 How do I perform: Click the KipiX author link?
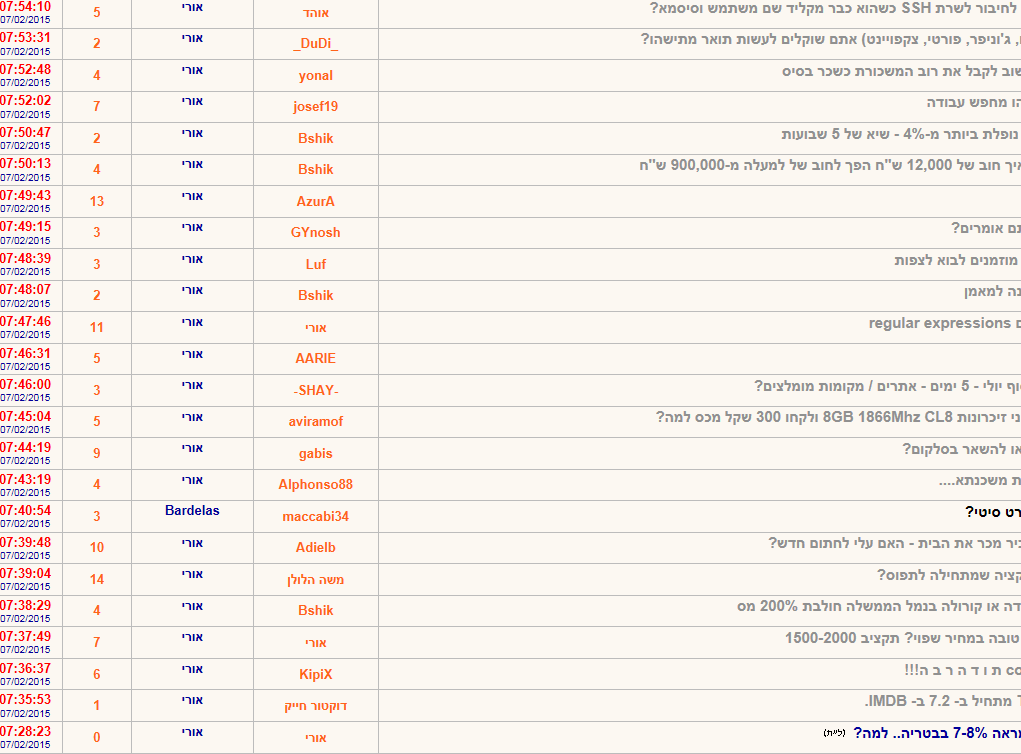pos(315,675)
